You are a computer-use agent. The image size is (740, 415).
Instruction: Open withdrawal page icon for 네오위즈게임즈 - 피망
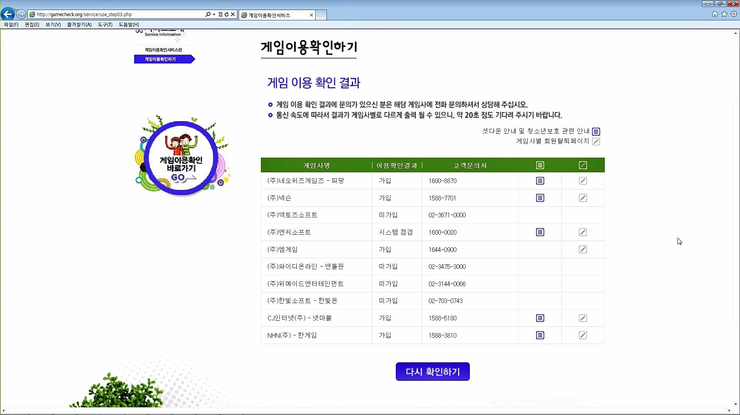(583, 181)
